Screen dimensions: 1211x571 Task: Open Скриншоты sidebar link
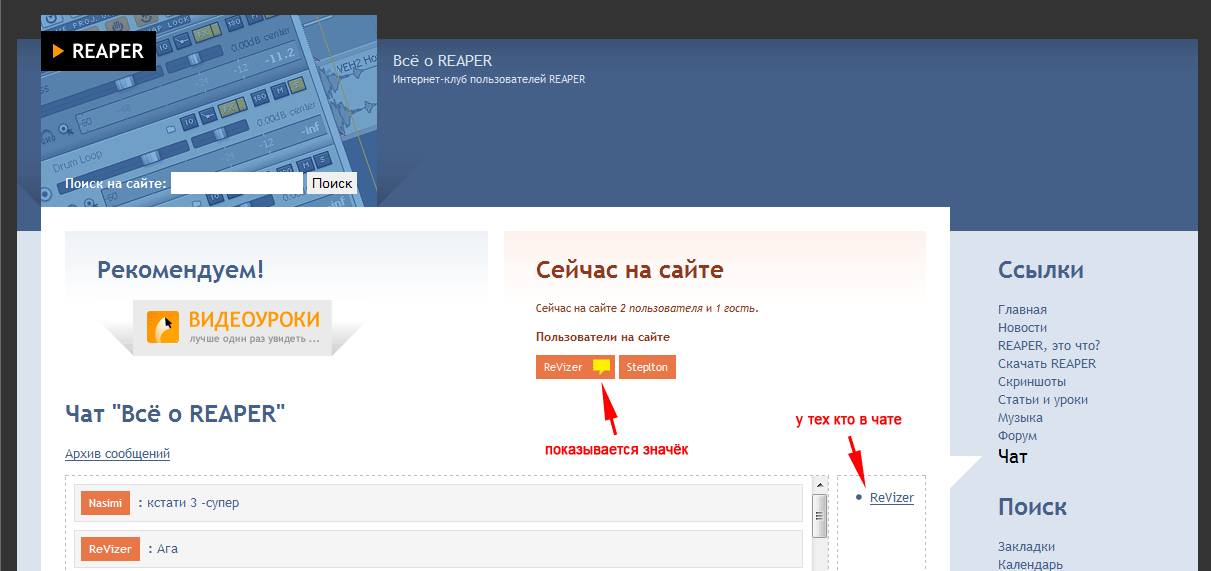tap(1032, 382)
